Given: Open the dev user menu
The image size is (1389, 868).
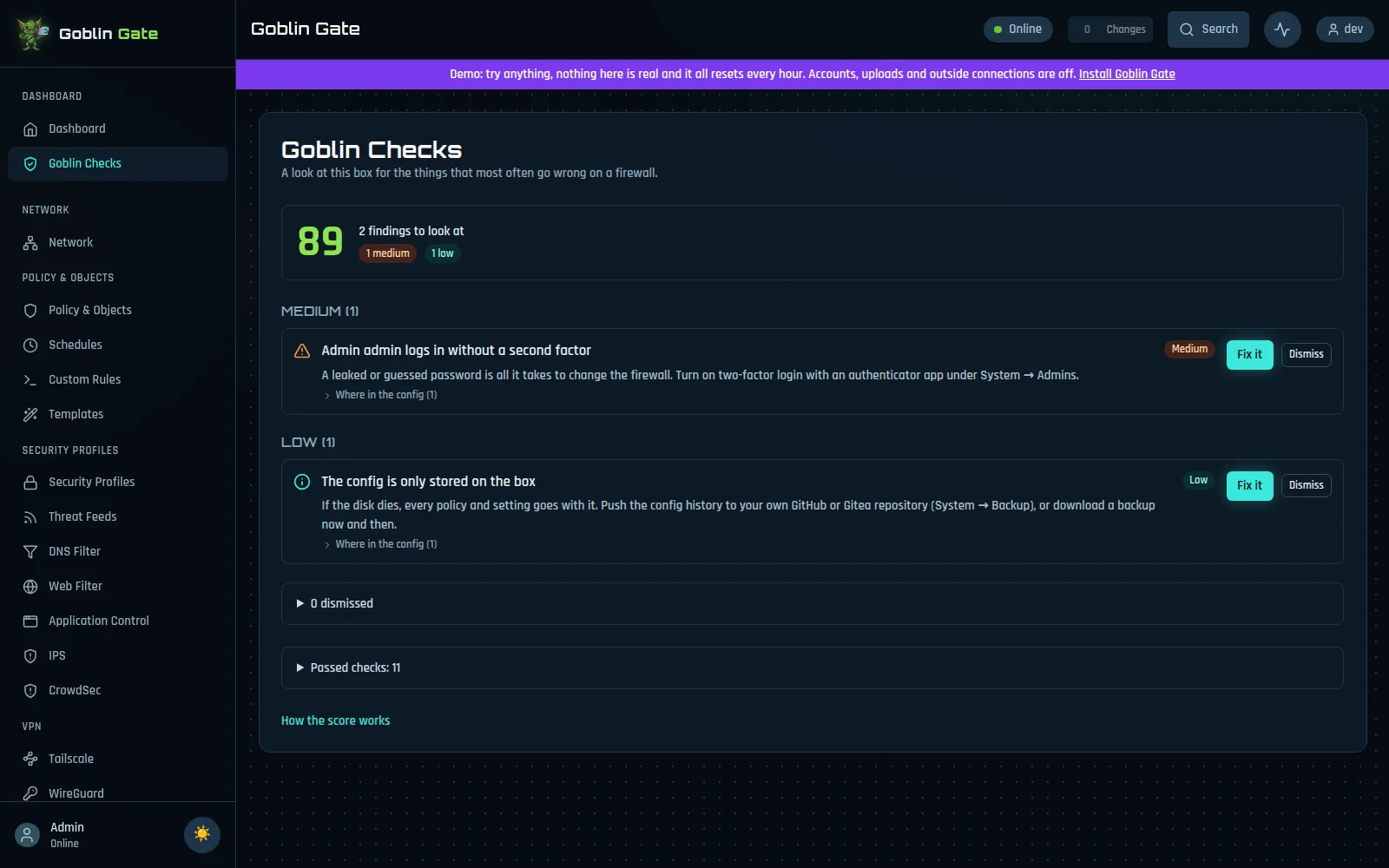Looking at the screenshot, I should point(1345,30).
